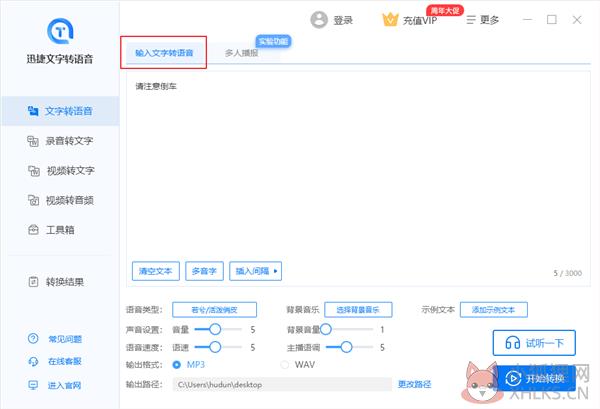Screen dimensions: 600x409
Task: Open 录音转文字 in sidebar
Action: pyautogui.click(x=60, y=141)
